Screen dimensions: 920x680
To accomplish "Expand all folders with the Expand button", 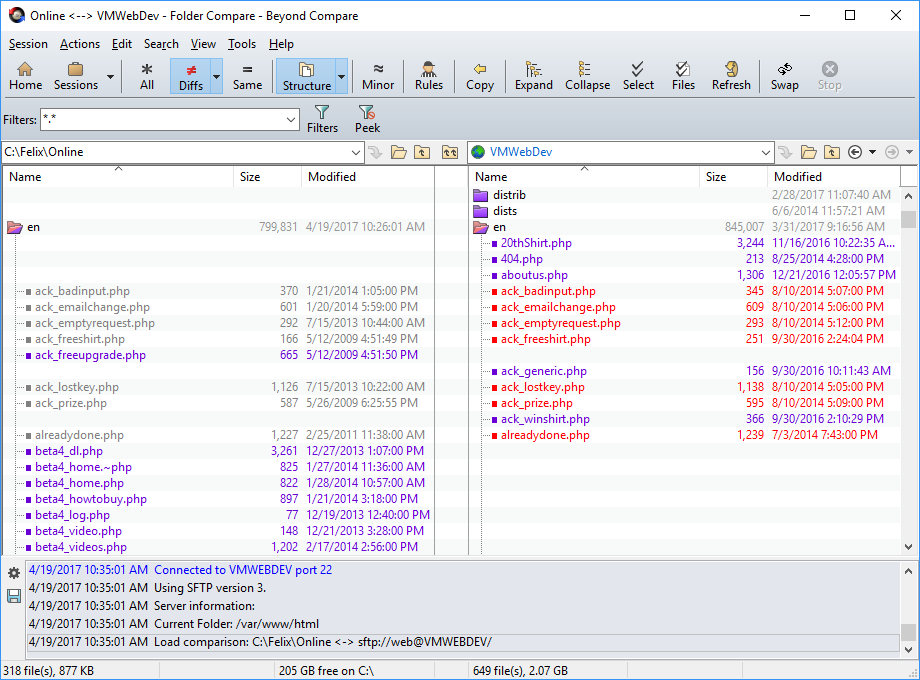I will [533, 75].
